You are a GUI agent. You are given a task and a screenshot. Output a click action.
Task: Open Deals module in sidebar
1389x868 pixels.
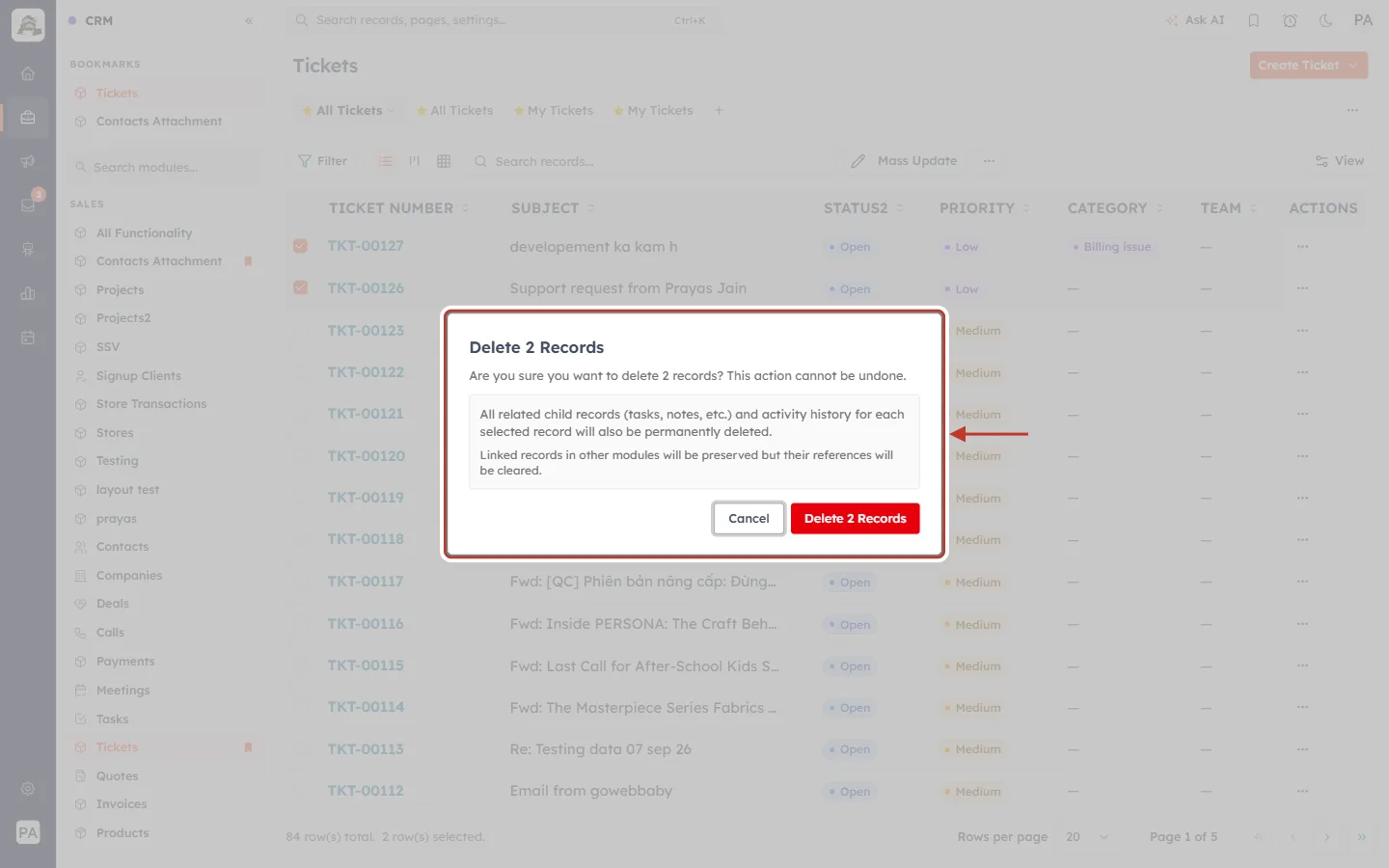point(113,604)
